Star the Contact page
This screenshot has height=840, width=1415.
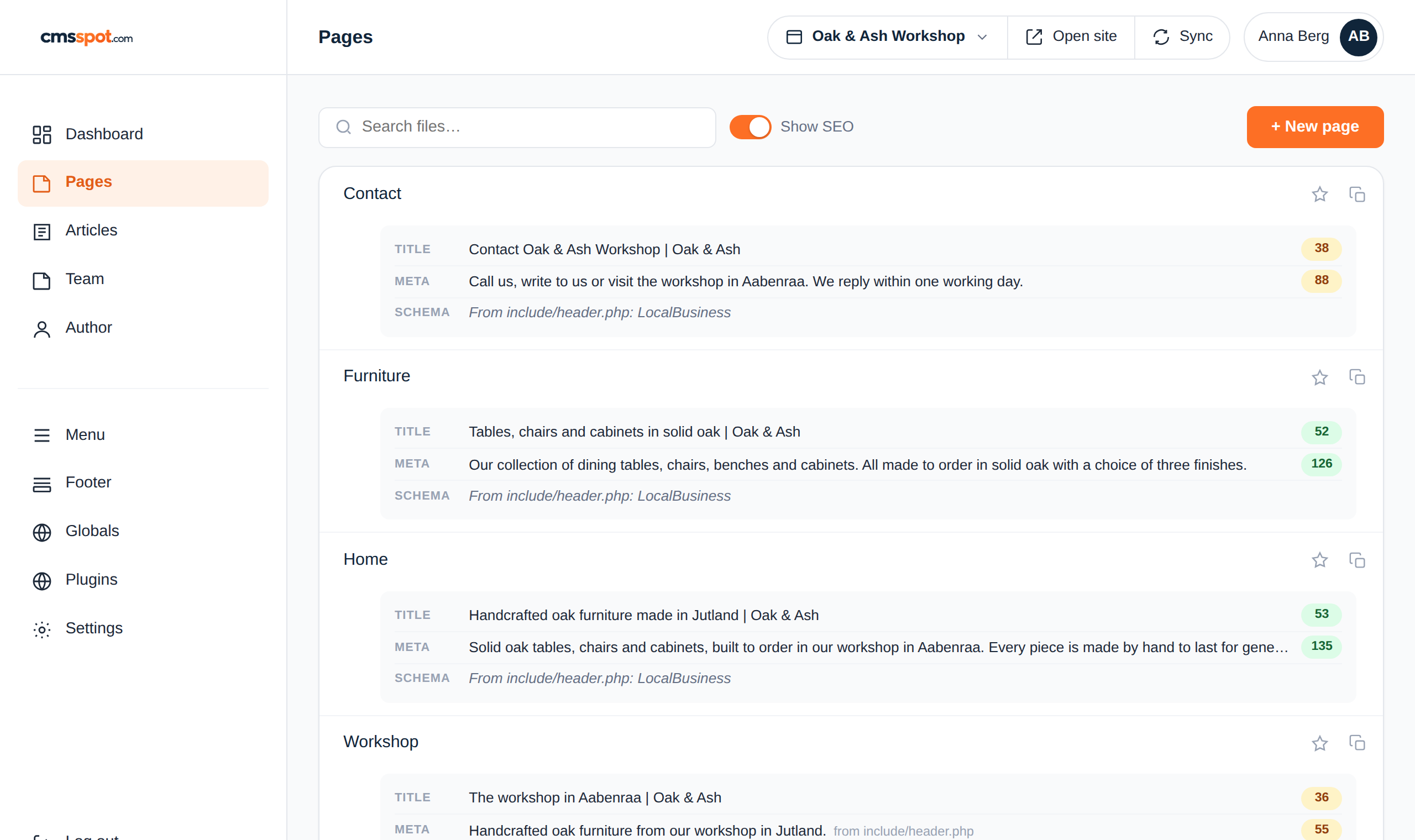(x=1319, y=194)
